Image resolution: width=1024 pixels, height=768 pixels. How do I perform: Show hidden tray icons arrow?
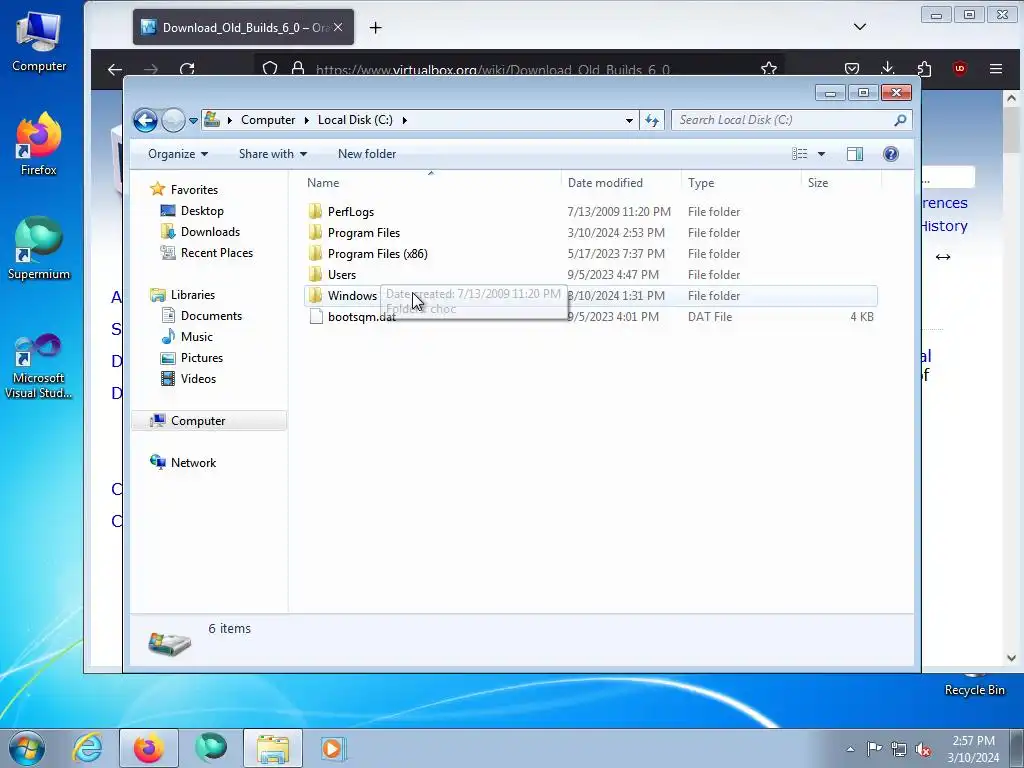coord(850,749)
